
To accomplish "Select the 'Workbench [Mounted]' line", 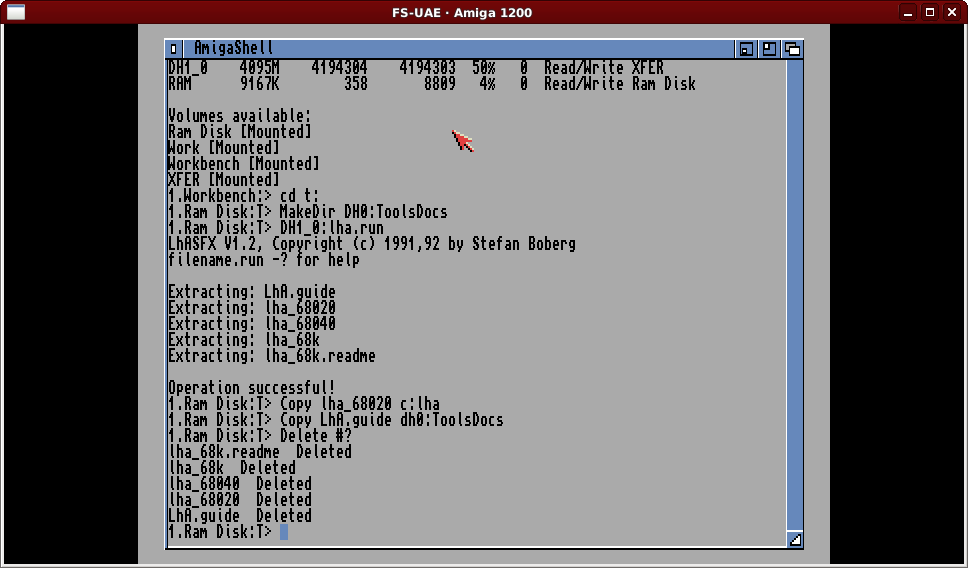I will click(x=244, y=164).
